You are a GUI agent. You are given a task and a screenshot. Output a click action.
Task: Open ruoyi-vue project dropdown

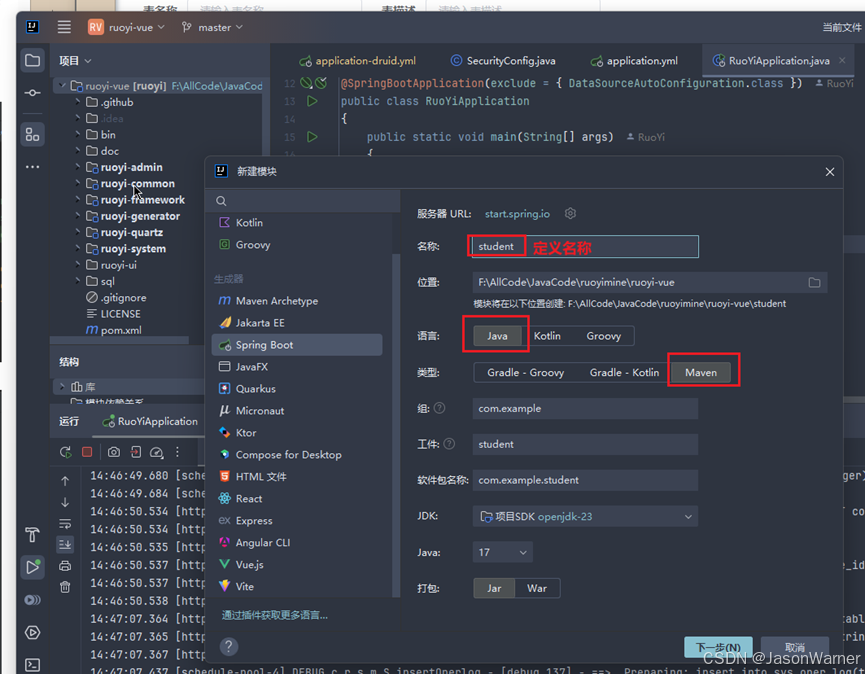[x=126, y=27]
